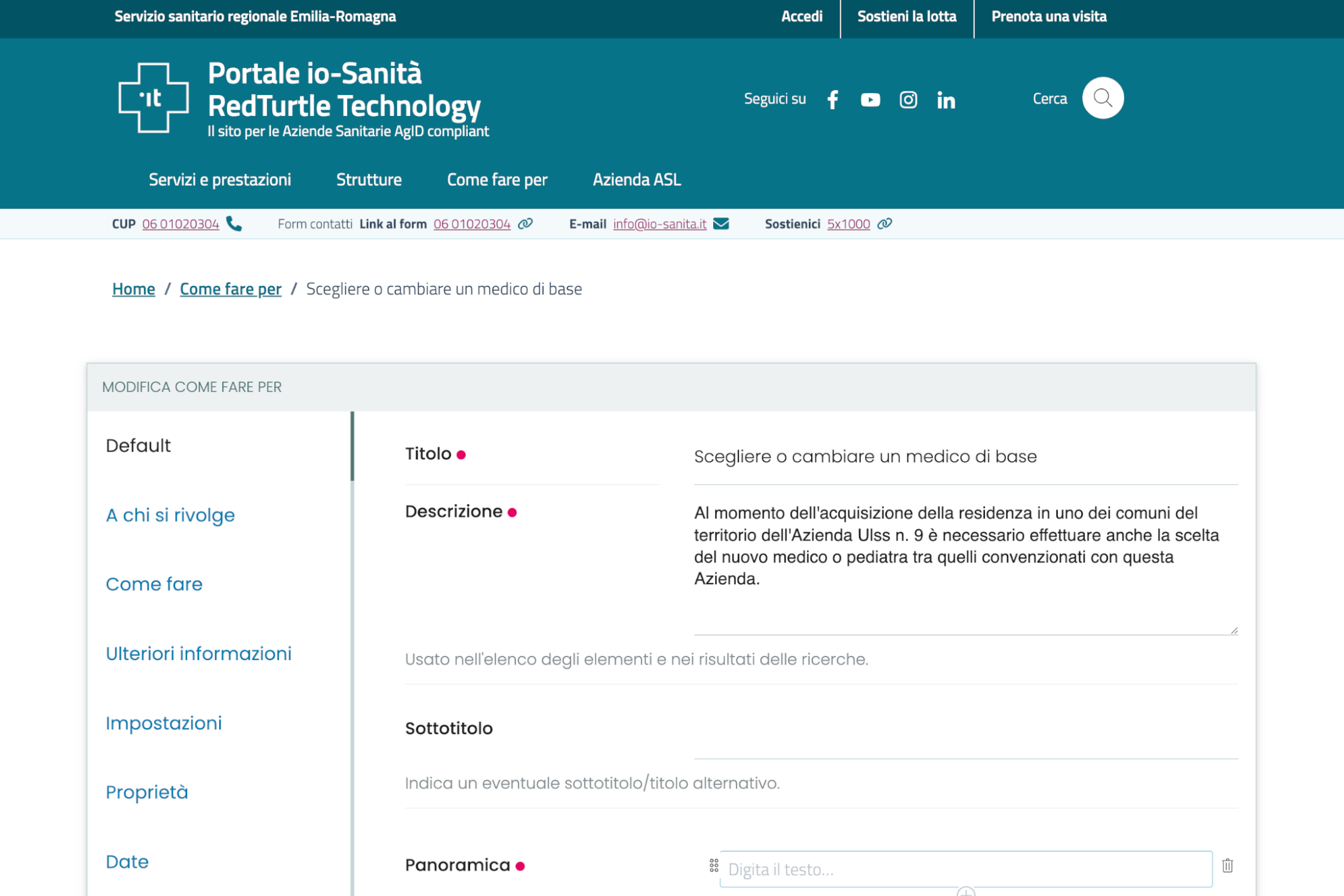The height and width of the screenshot is (896, 1344).
Task: Open the Servizi e prestazioni menu
Action: coord(220,180)
